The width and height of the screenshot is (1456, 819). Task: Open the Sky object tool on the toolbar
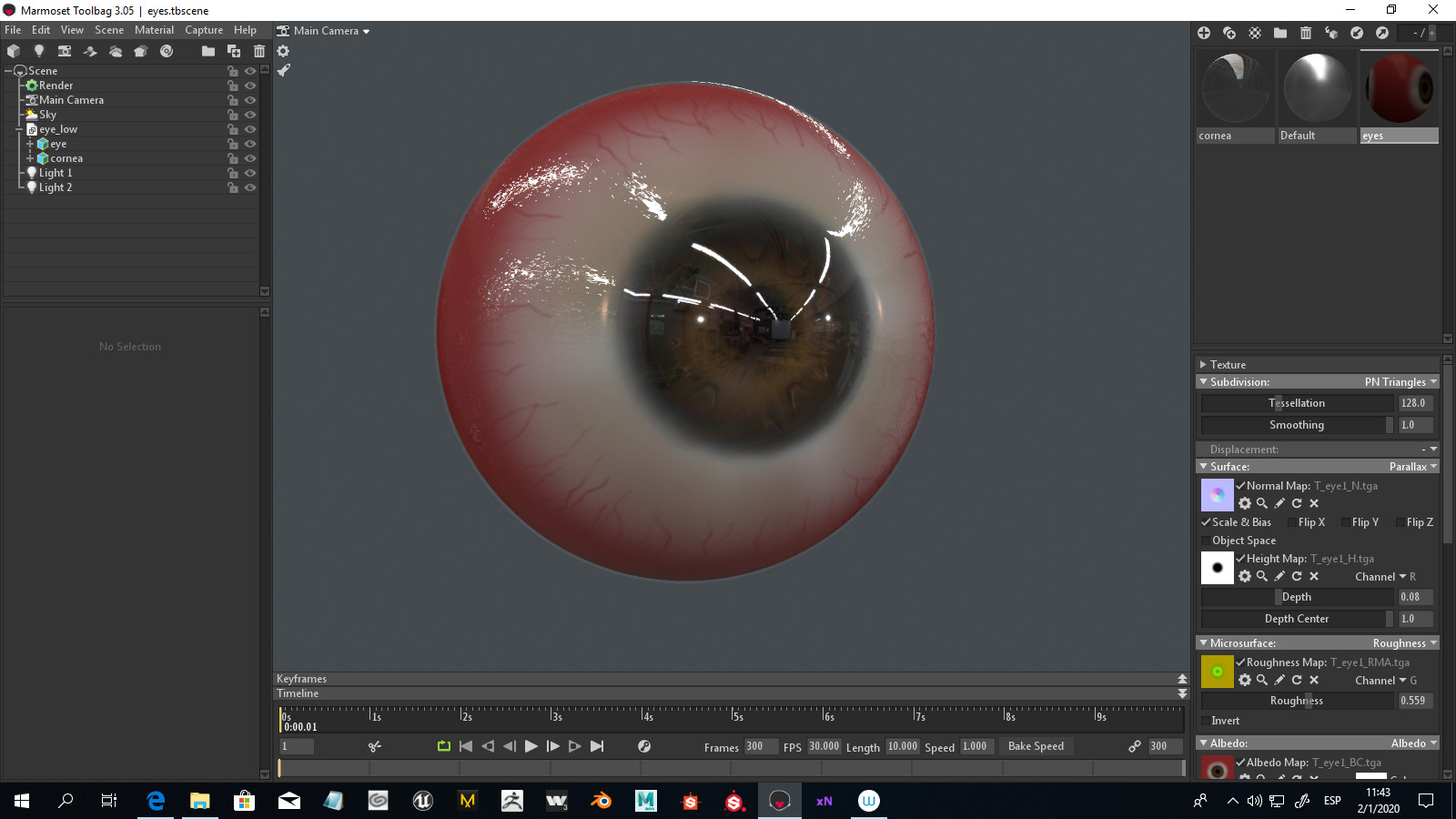[116, 51]
